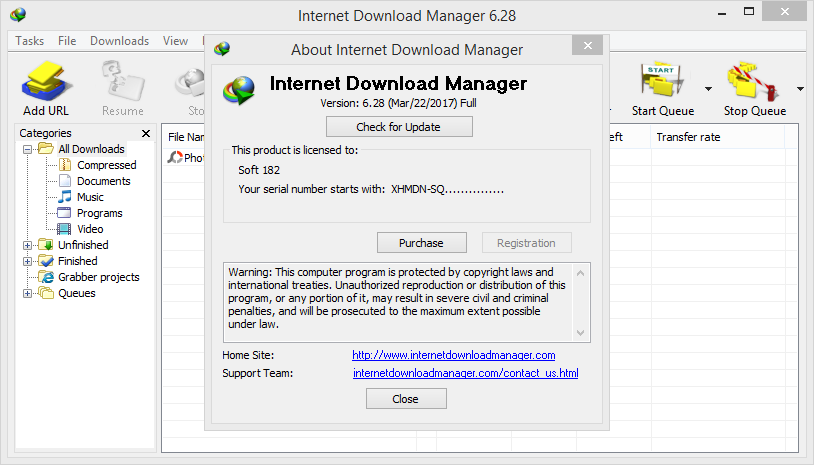
Task: Open the Start Queue dropdown arrow
Action: [x=708, y=89]
